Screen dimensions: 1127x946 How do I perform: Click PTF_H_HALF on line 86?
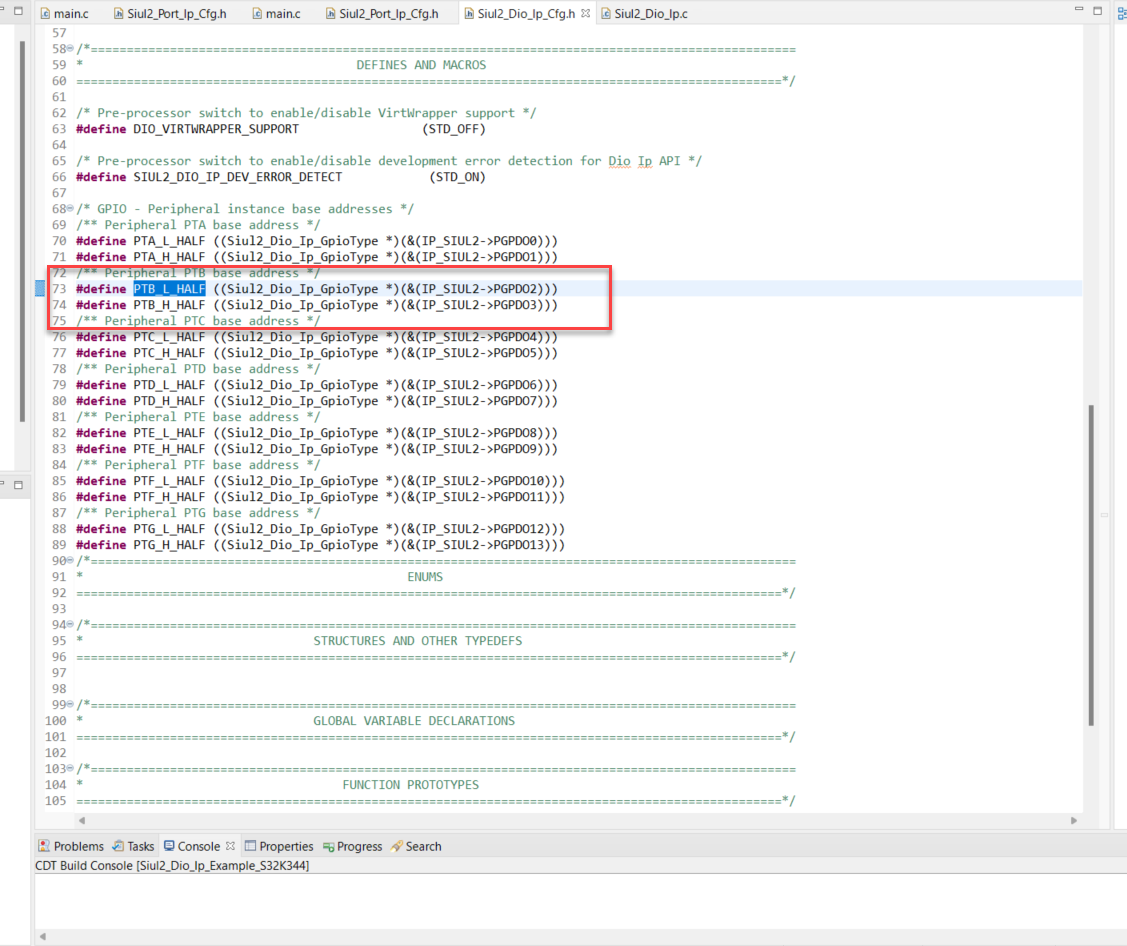170,497
